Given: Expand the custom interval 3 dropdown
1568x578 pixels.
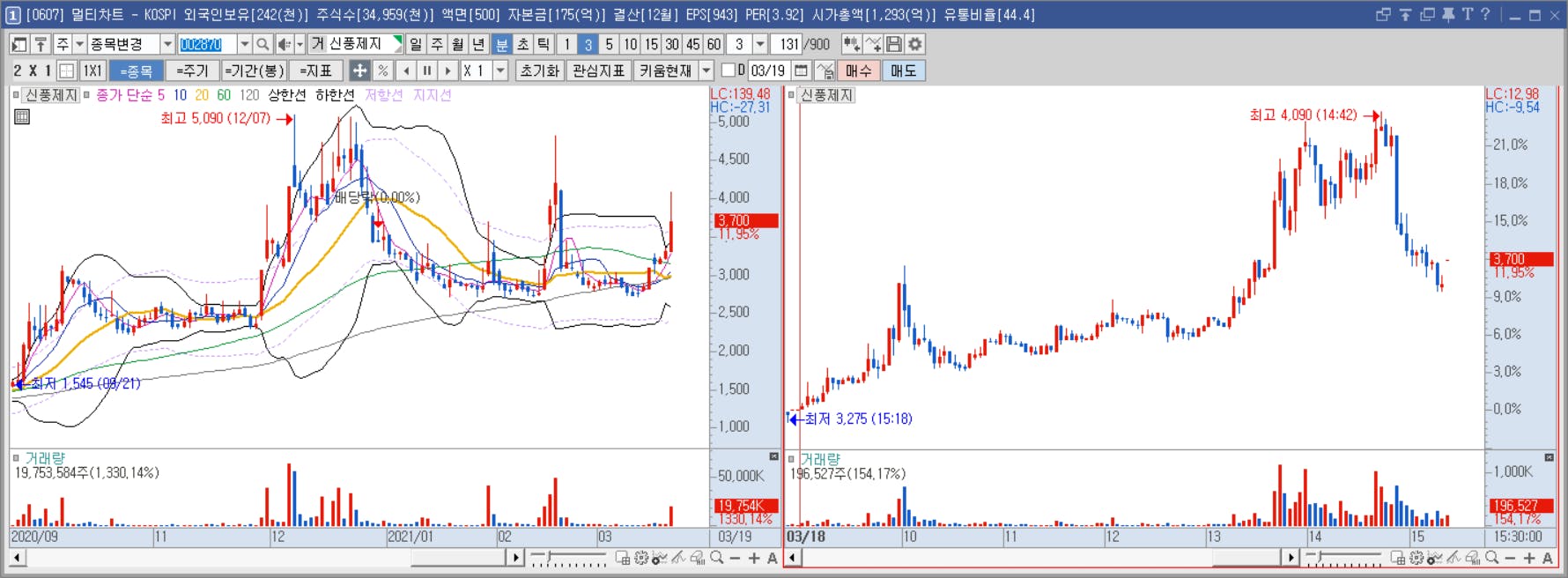Looking at the screenshot, I should (x=760, y=44).
